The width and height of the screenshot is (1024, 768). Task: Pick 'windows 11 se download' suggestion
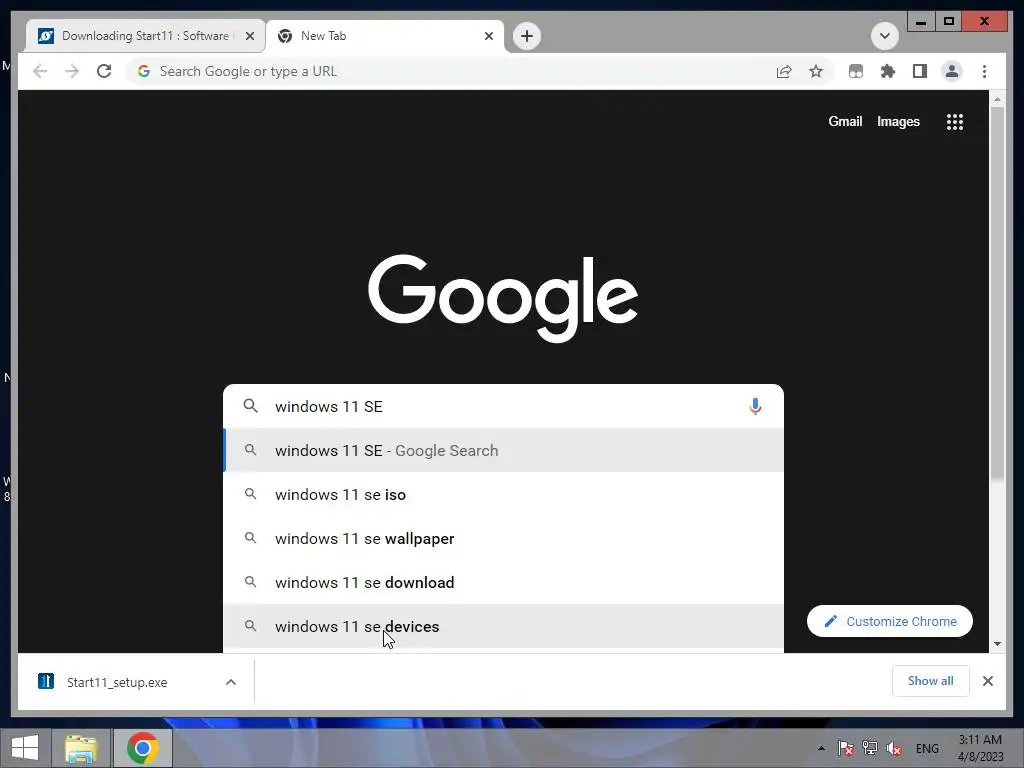503,582
